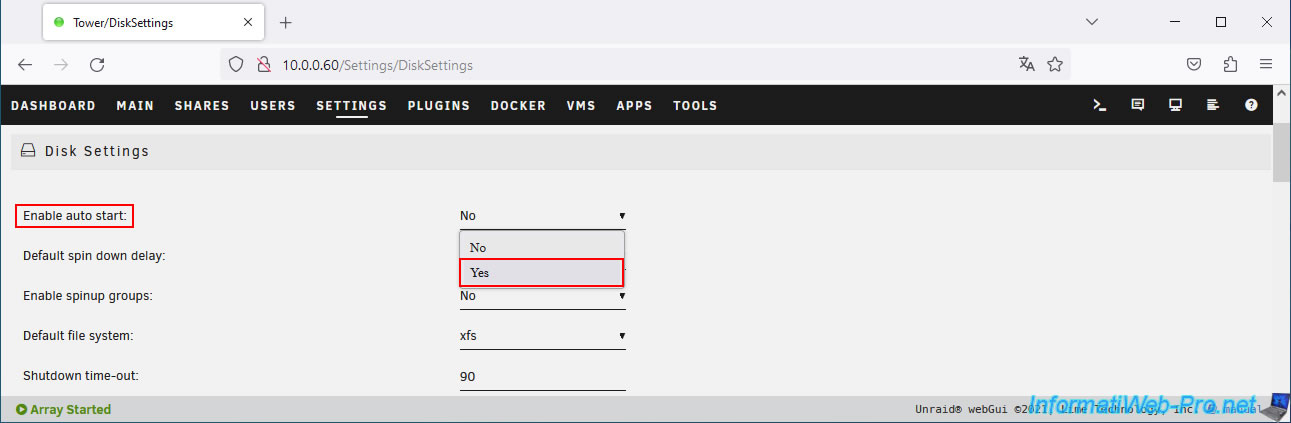Switch to the Dashboard page
Image resolution: width=1291 pixels, height=423 pixels.
(x=53, y=105)
